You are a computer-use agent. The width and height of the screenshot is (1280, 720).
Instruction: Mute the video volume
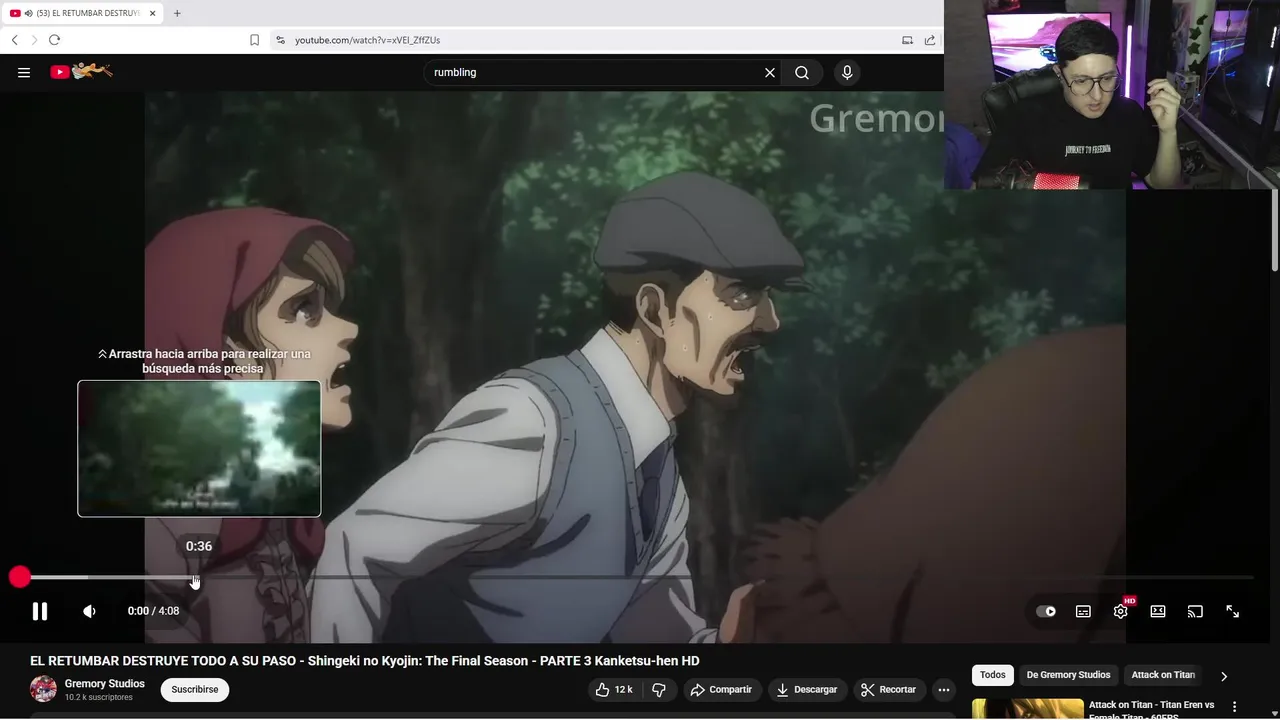point(89,611)
